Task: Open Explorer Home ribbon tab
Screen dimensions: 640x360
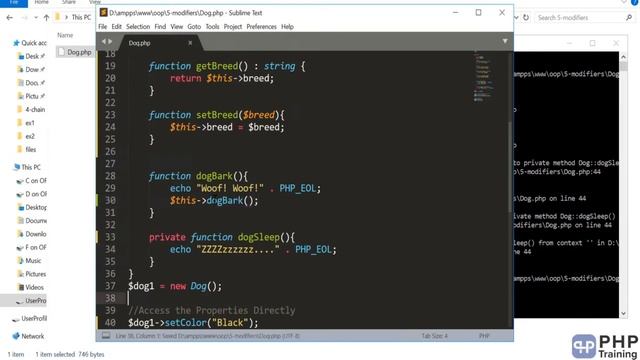Action: [41, 2]
